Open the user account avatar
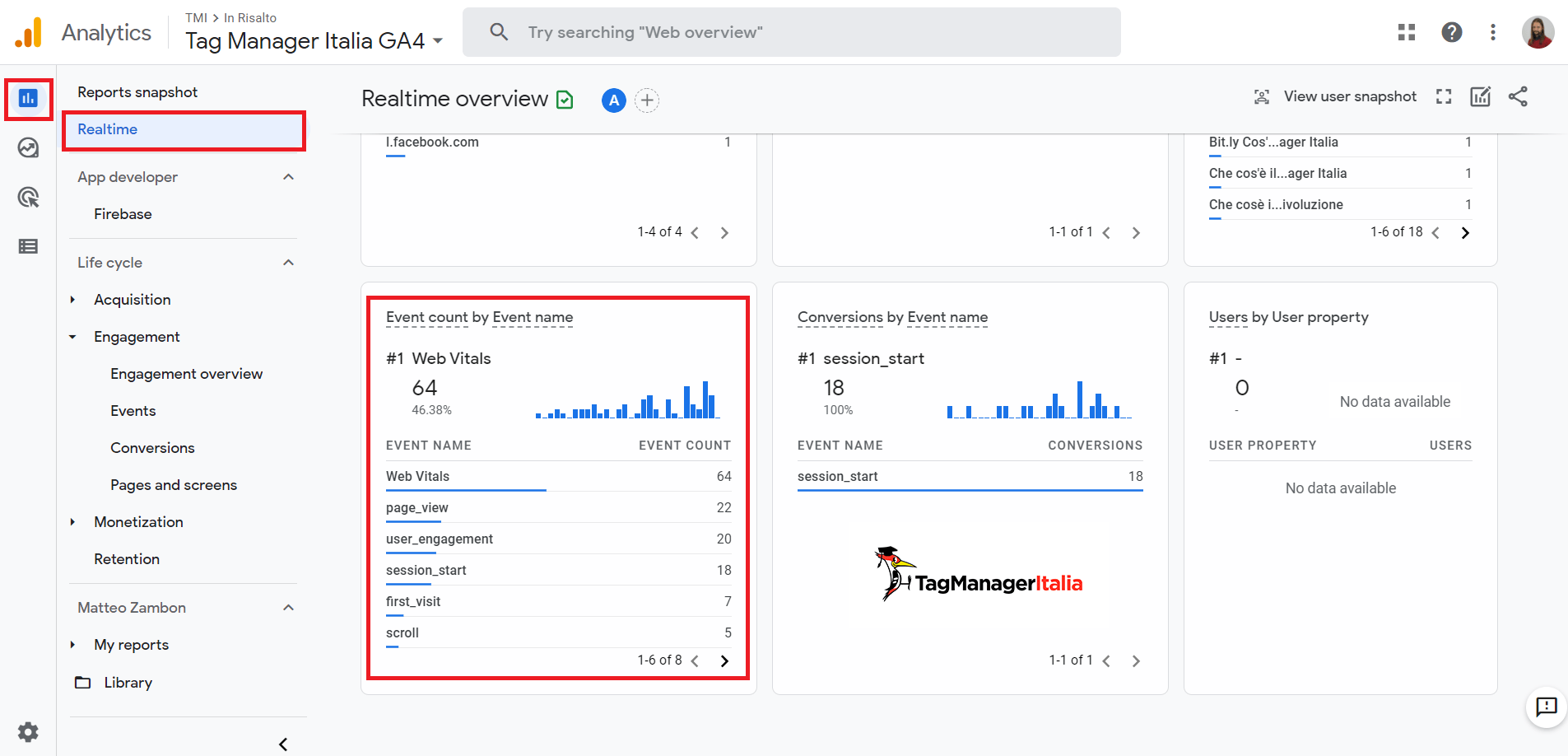 [x=1538, y=32]
